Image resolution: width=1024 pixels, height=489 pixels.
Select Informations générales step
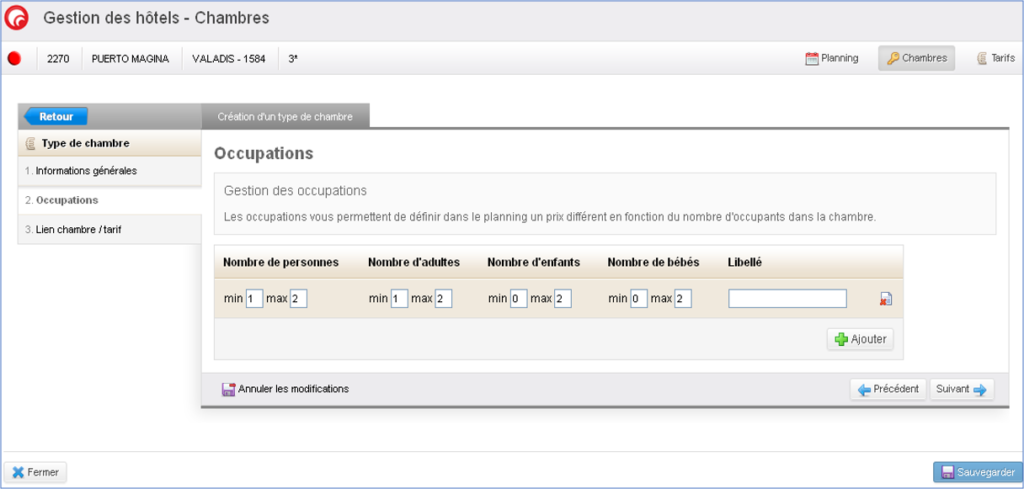click(x=86, y=171)
